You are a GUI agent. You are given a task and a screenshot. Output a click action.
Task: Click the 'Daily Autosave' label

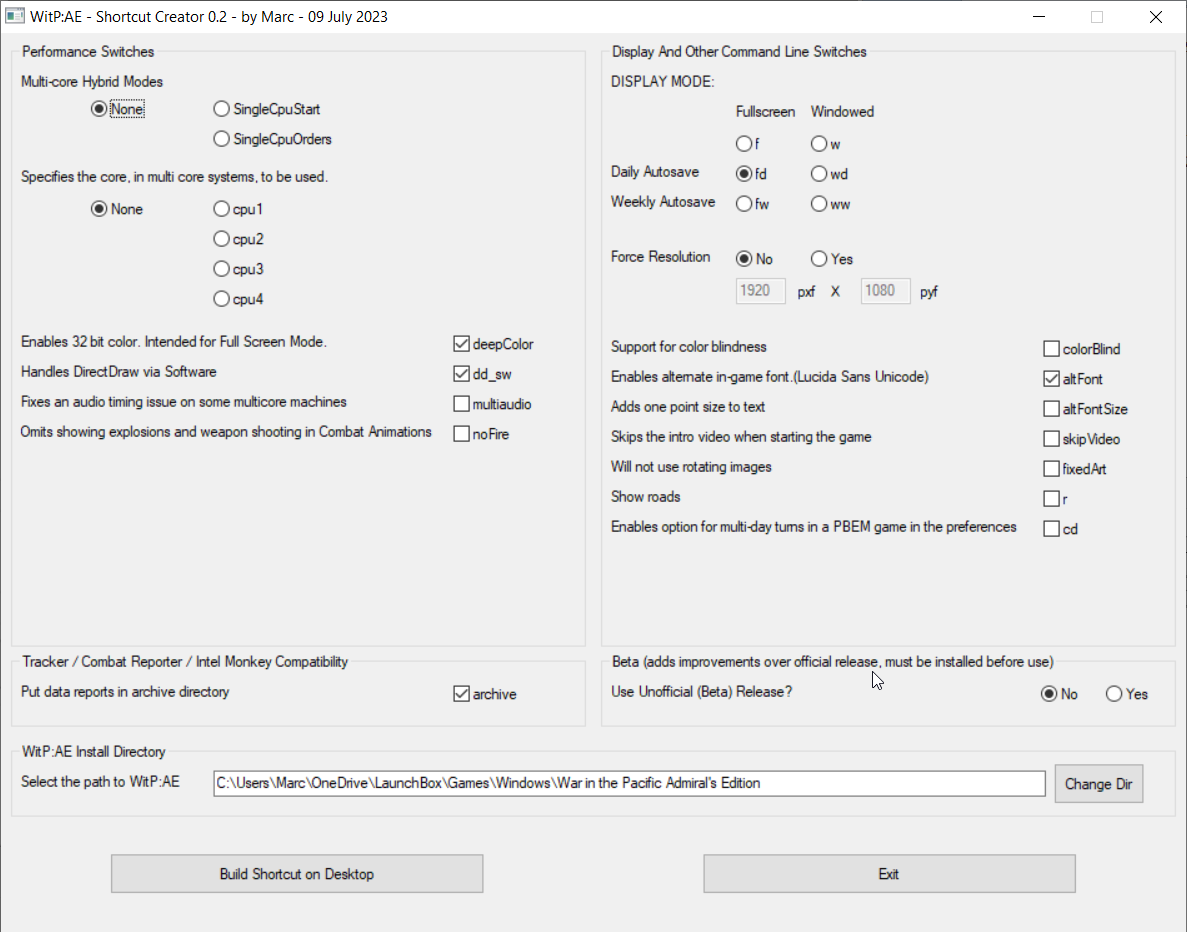(655, 172)
